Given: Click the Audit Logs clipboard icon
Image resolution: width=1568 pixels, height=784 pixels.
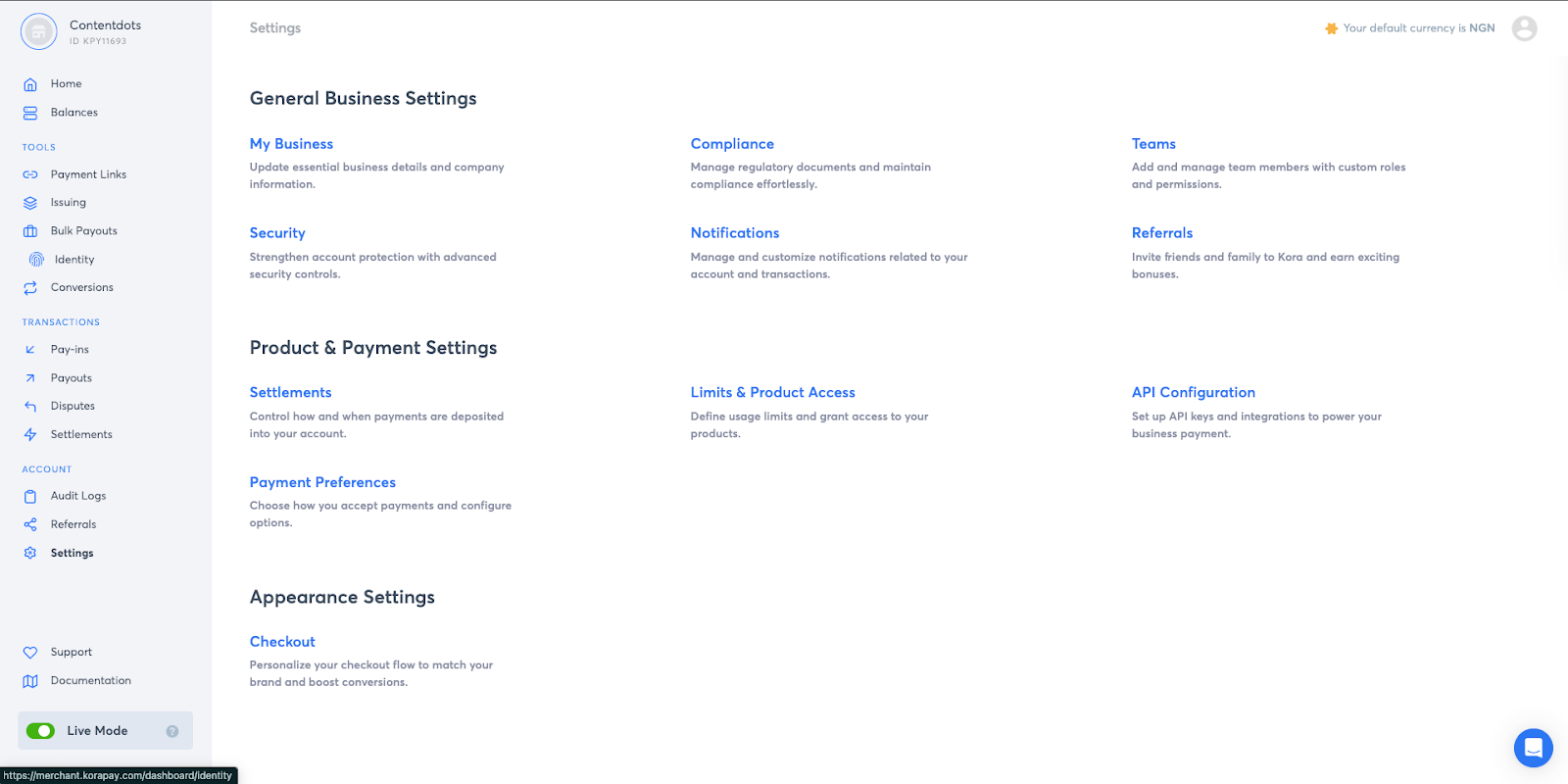Looking at the screenshot, I should click(x=30, y=497).
